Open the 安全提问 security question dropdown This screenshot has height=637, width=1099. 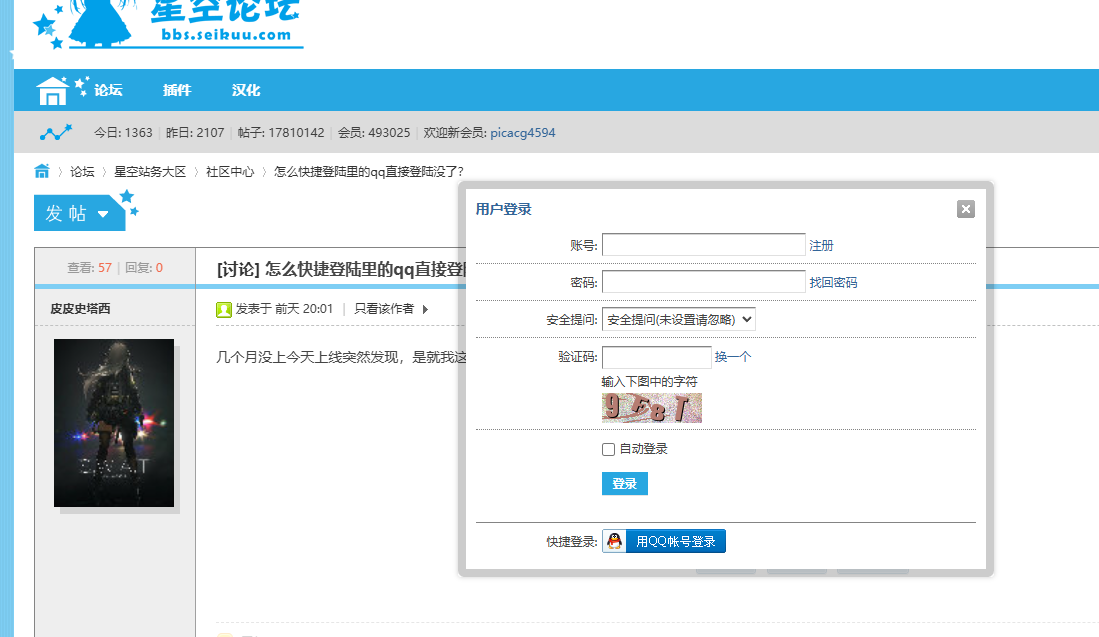pyautogui.click(x=678, y=320)
